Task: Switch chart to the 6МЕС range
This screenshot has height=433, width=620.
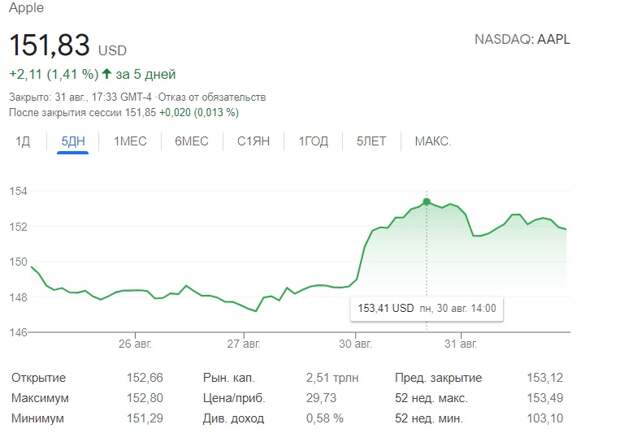Action: [191, 141]
